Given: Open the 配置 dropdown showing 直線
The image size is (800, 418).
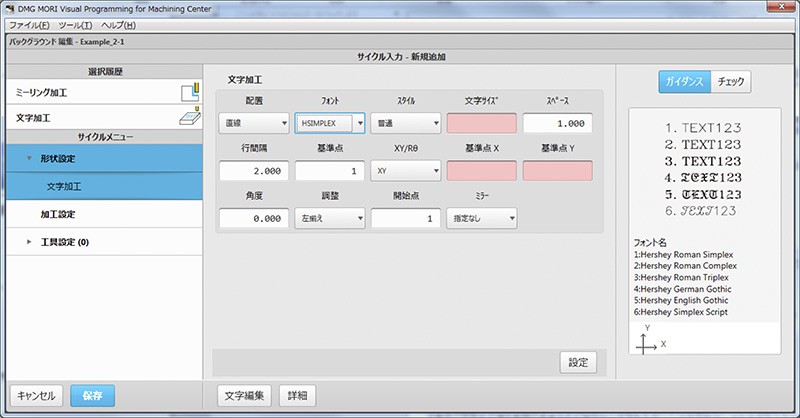Looking at the screenshot, I should pyautogui.click(x=253, y=123).
